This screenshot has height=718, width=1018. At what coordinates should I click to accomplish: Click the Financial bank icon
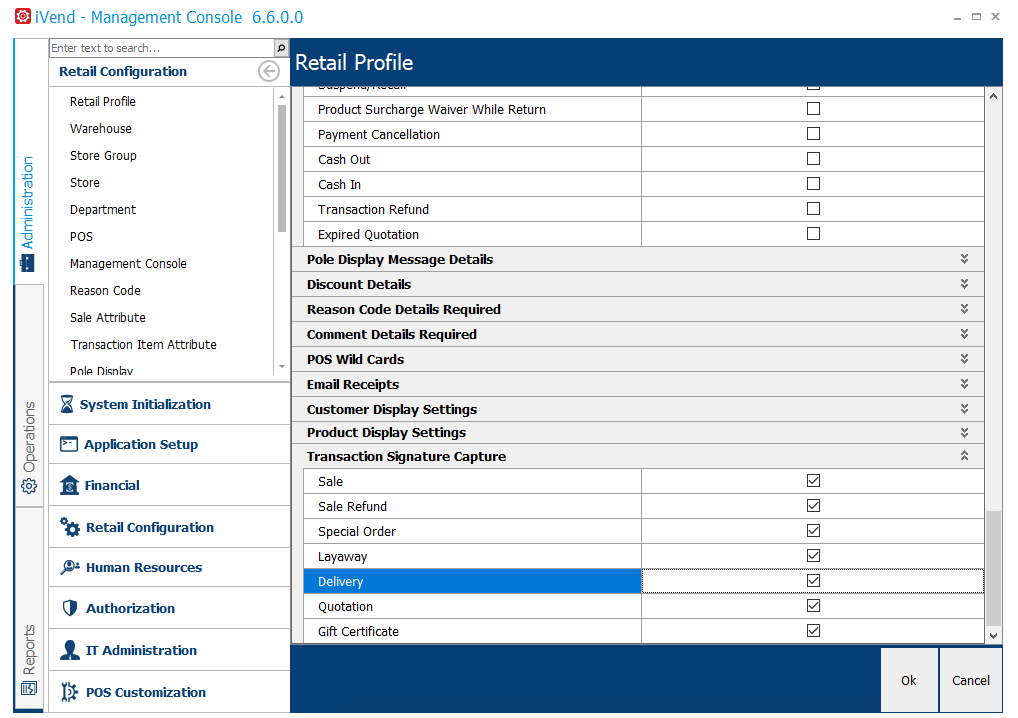pyautogui.click(x=69, y=485)
